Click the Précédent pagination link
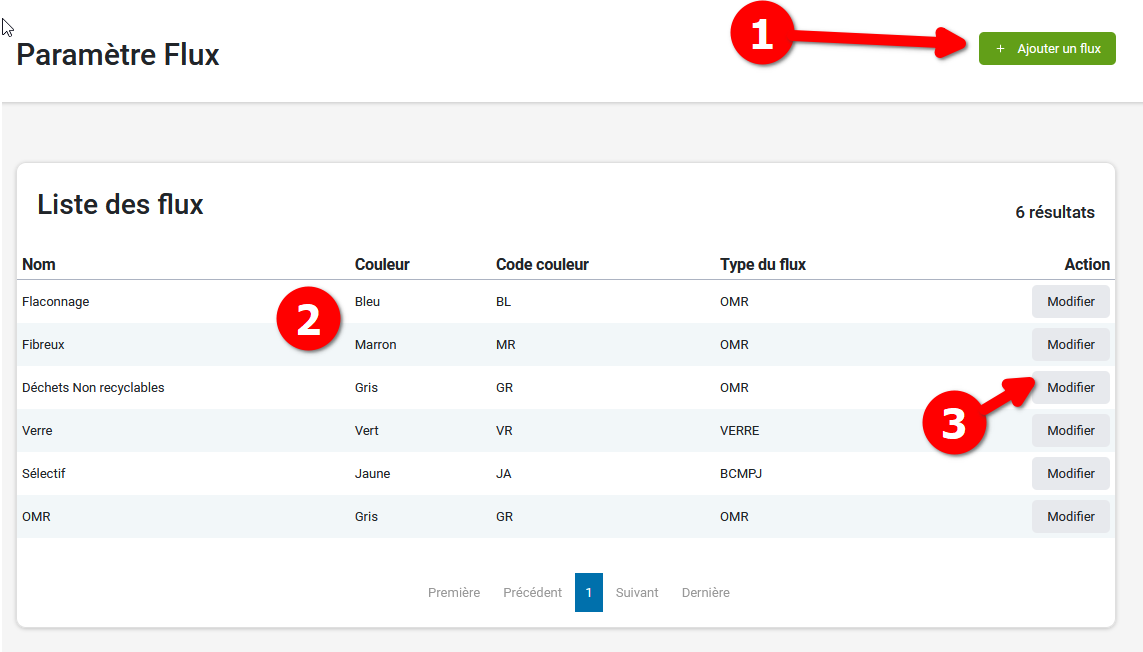 [532, 593]
